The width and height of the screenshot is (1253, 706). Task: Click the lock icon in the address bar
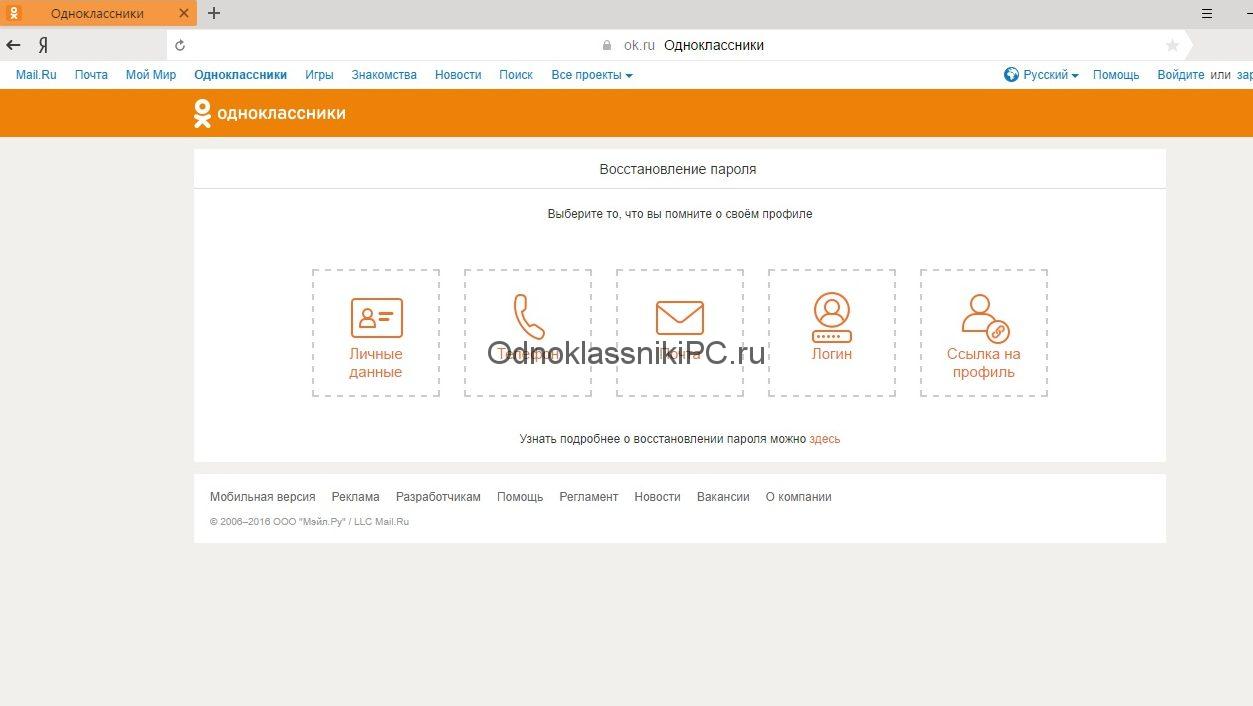pyautogui.click(x=607, y=45)
